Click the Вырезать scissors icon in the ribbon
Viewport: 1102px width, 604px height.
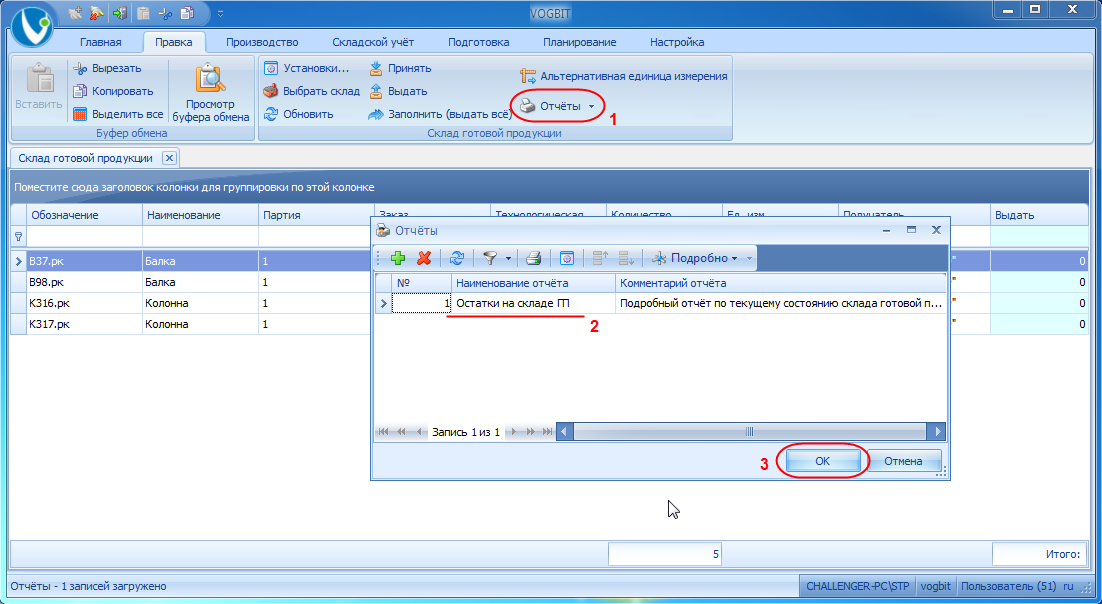(80, 68)
